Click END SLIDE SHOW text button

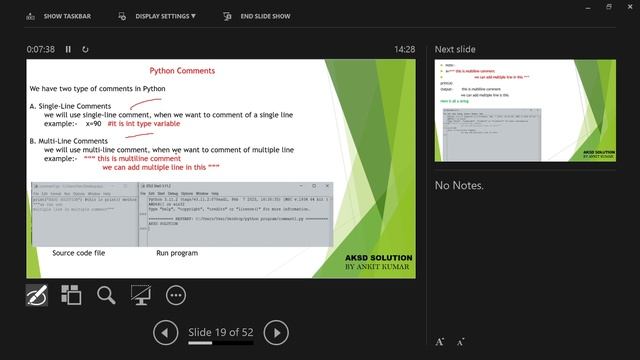point(265,16)
